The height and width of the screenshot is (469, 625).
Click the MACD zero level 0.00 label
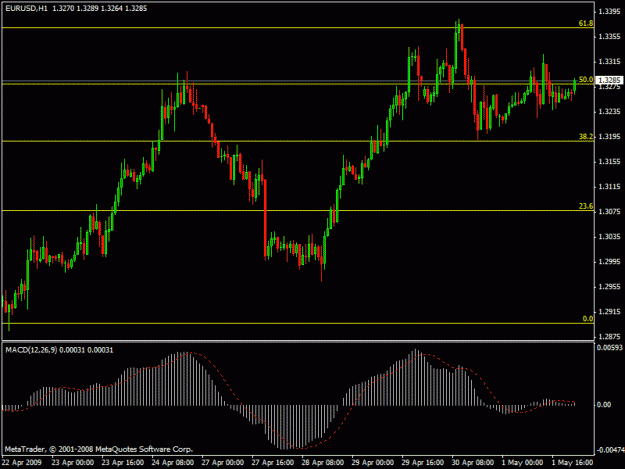pyautogui.click(x=604, y=405)
